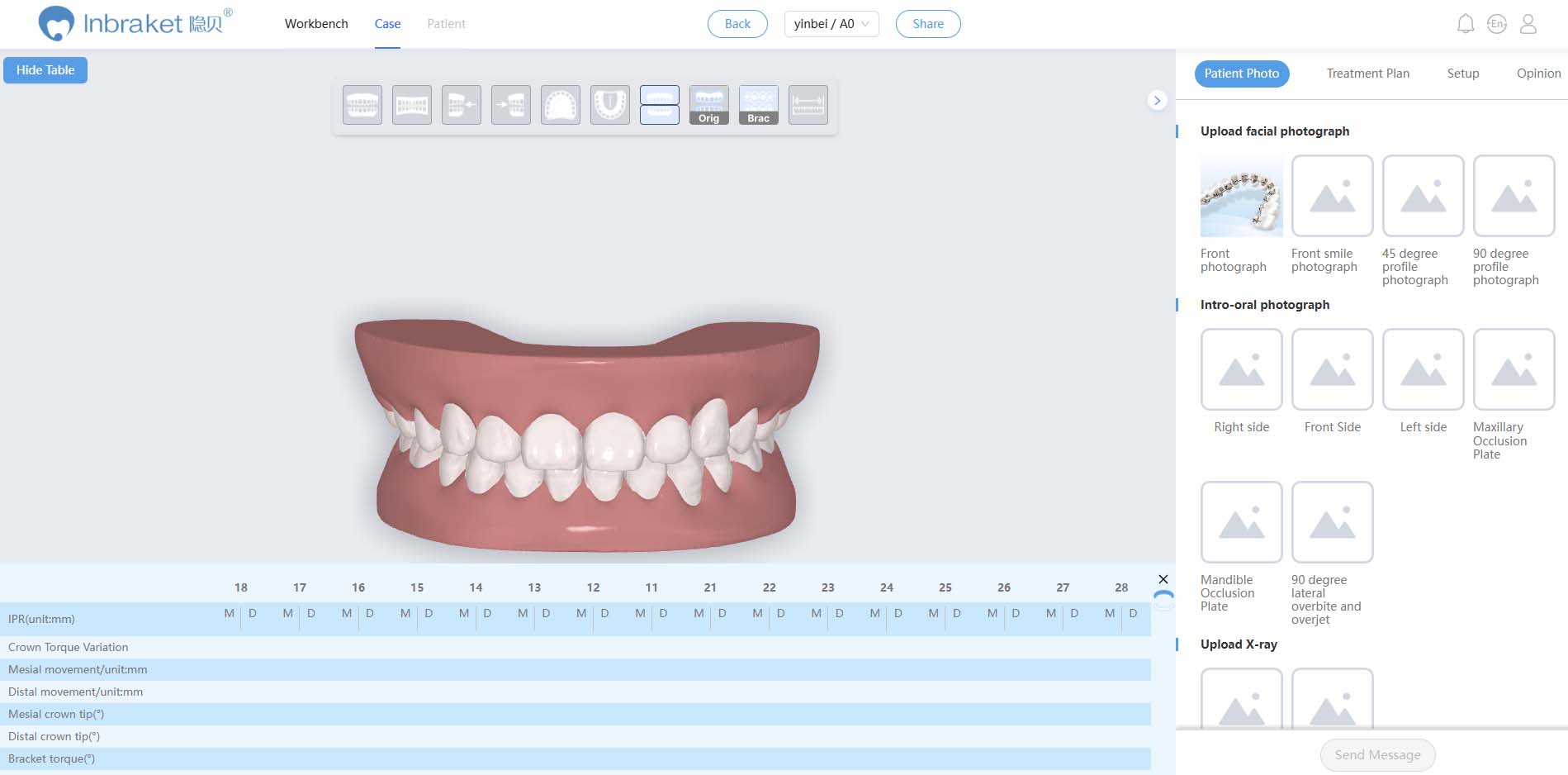Toggle the Brac brackets display
This screenshot has width=1568, height=775.
[x=759, y=105]
